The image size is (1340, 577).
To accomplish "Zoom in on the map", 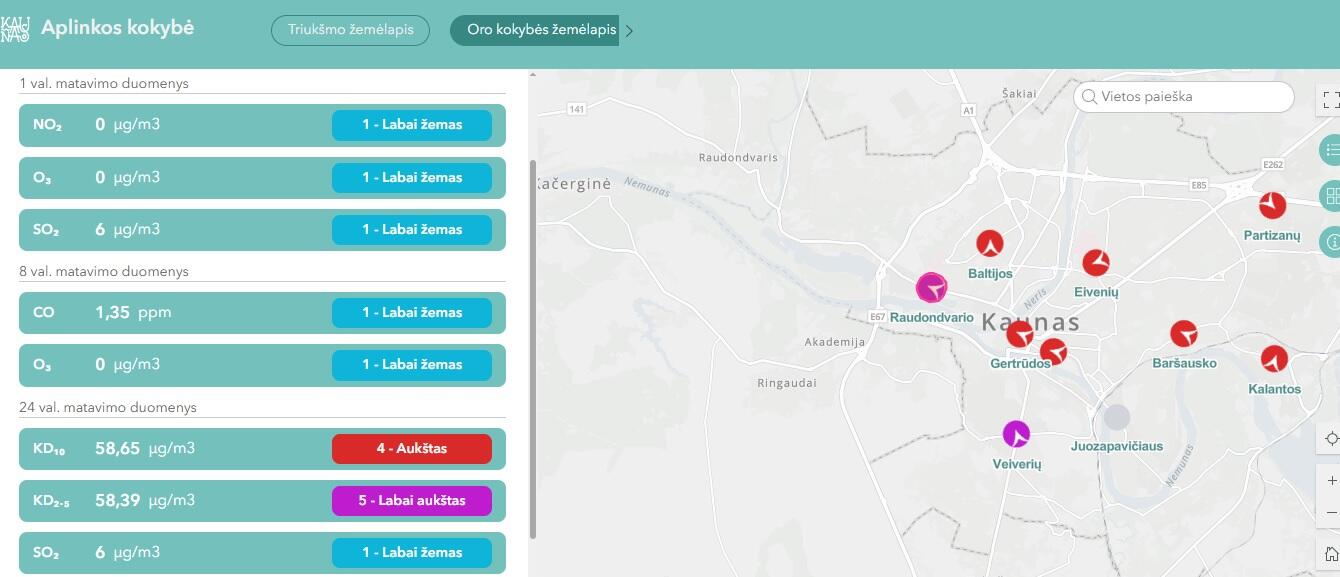I will point(1330,481).
